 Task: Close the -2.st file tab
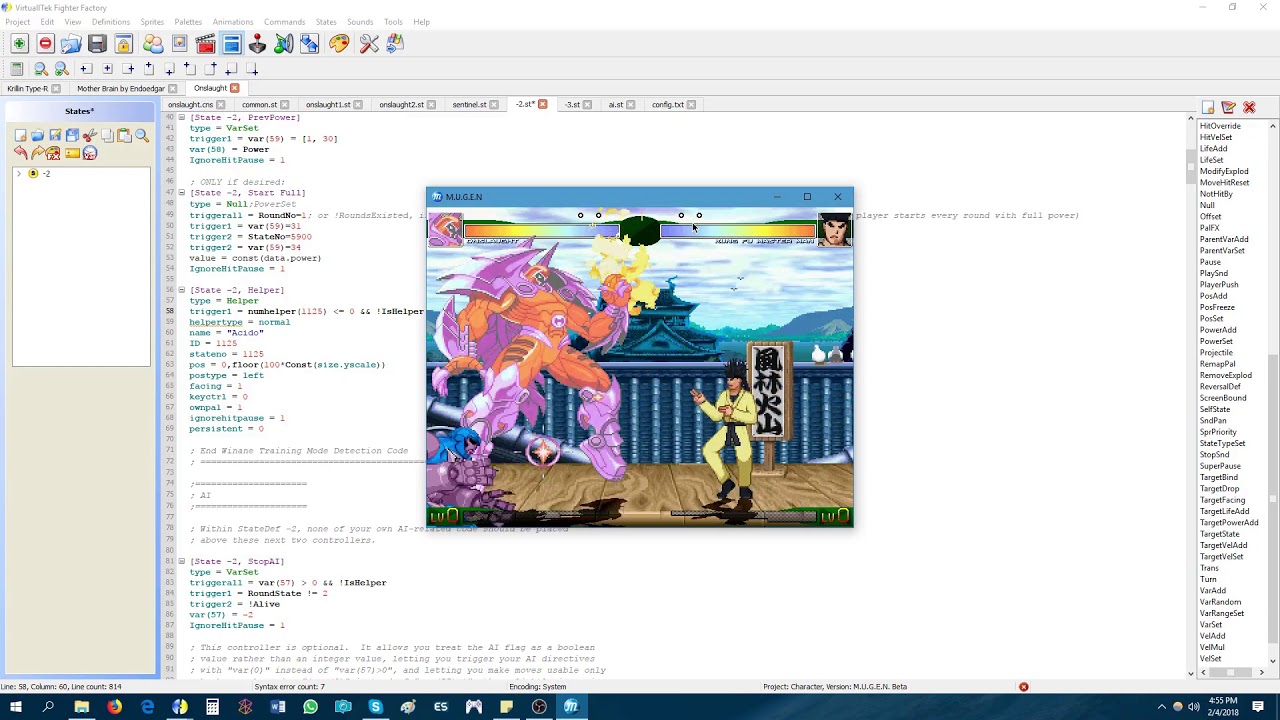(543, 104)
